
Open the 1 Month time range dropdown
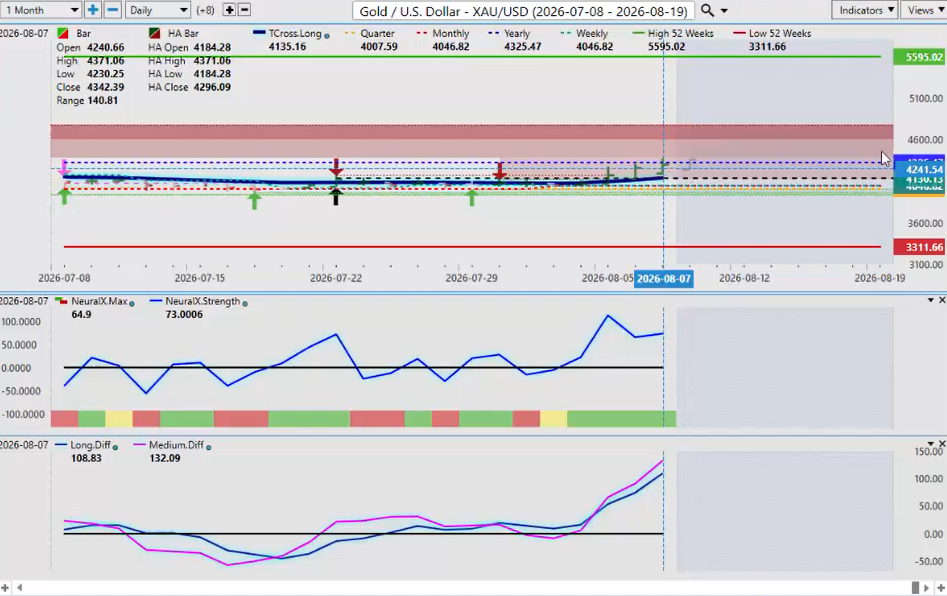point(40,10)
